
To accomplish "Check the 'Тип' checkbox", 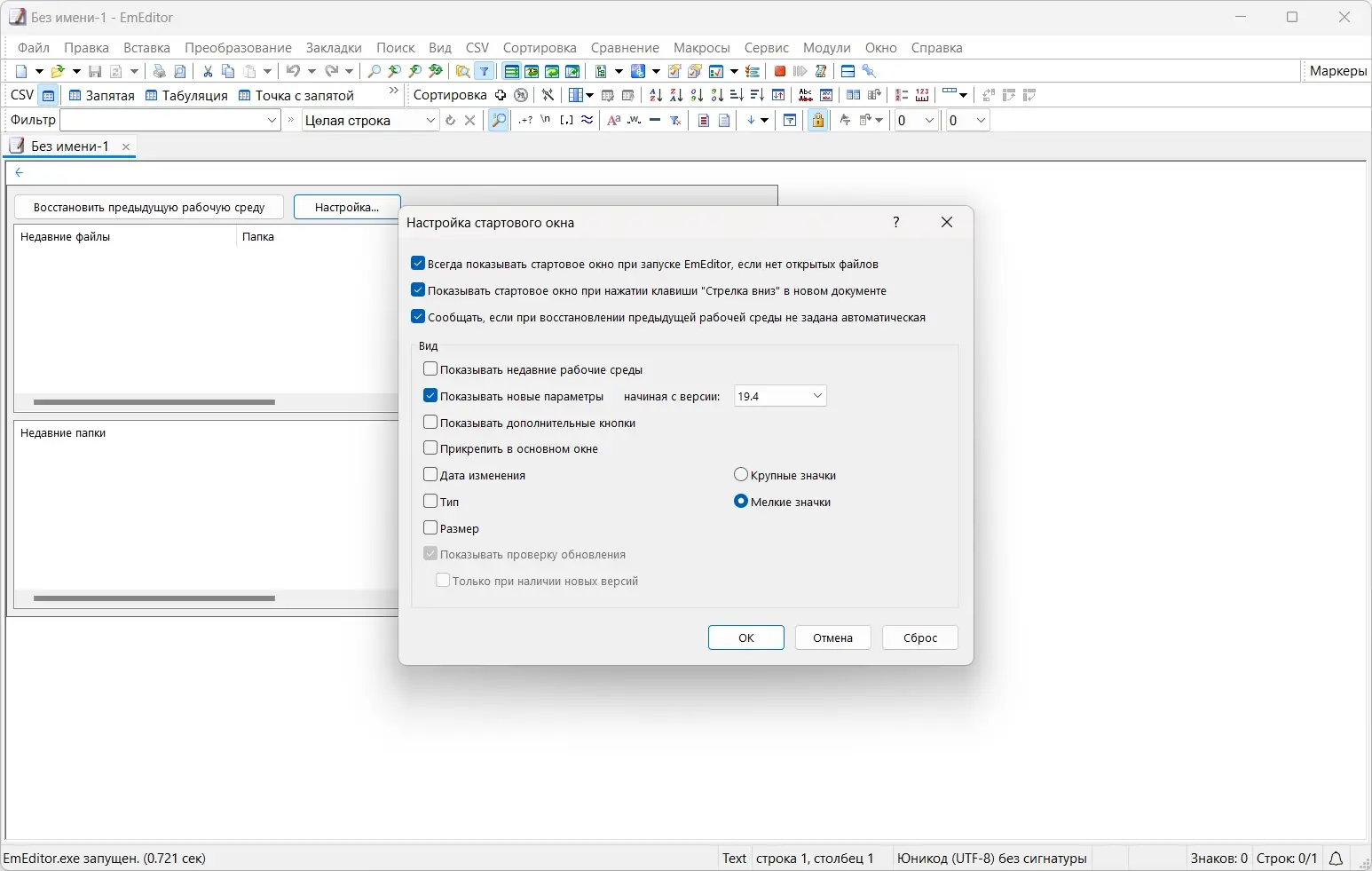I will (x=430, y=502).
